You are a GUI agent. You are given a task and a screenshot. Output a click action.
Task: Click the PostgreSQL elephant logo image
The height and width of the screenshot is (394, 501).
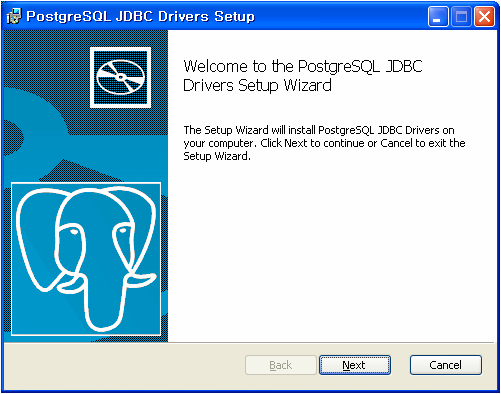click(86, 259)
